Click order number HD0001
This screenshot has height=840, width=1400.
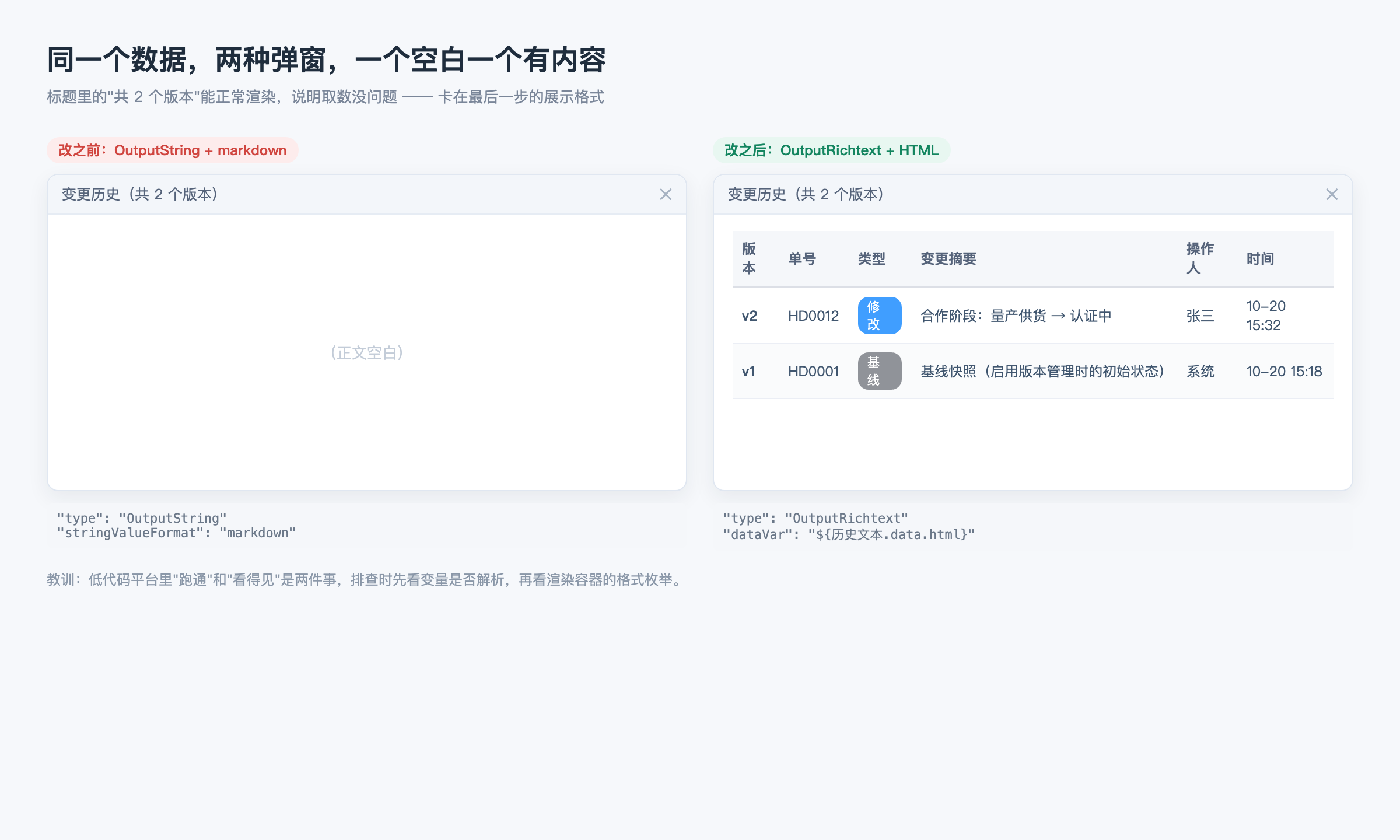(813, 372)
